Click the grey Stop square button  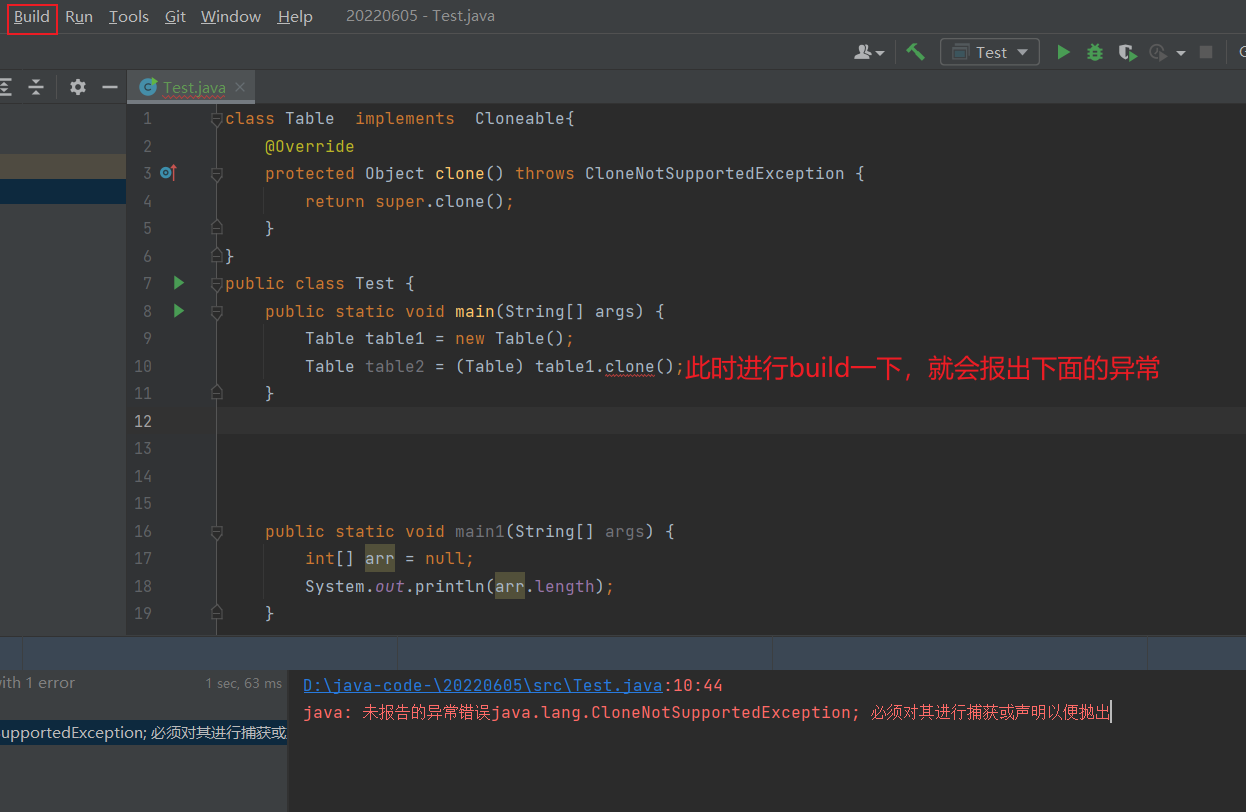(1206, 52)
